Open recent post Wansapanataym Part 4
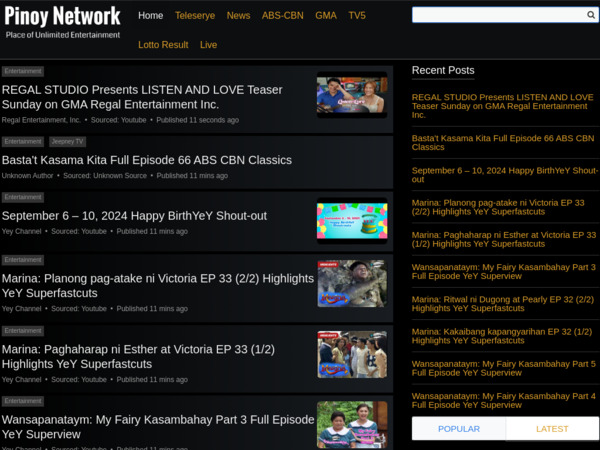Image resolution: width=600 pixels, height=450 pixels. (x=504, y=400)
